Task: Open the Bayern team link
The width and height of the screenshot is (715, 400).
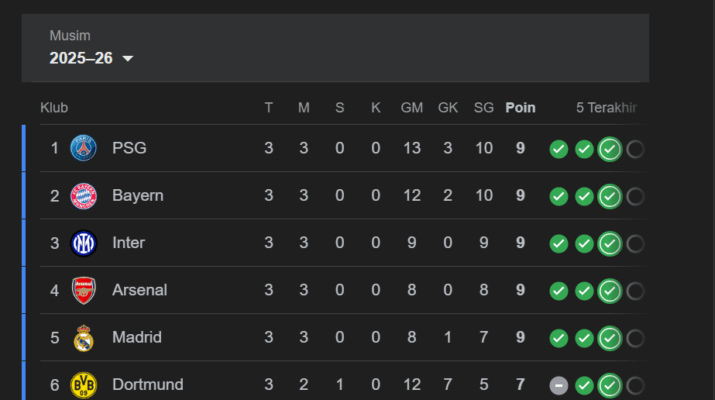Action: coord(137,196)
